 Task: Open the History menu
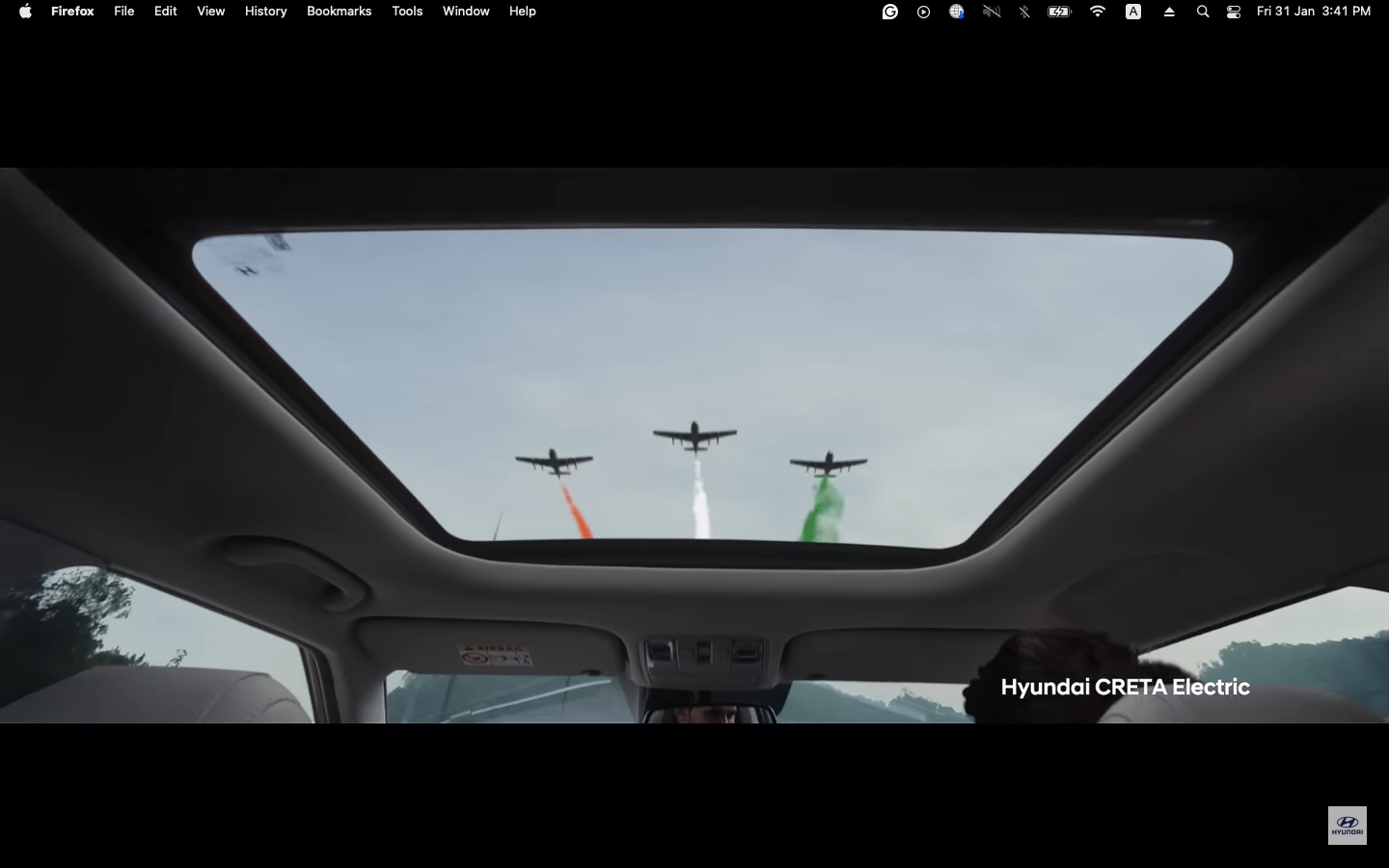pos(265,12)
